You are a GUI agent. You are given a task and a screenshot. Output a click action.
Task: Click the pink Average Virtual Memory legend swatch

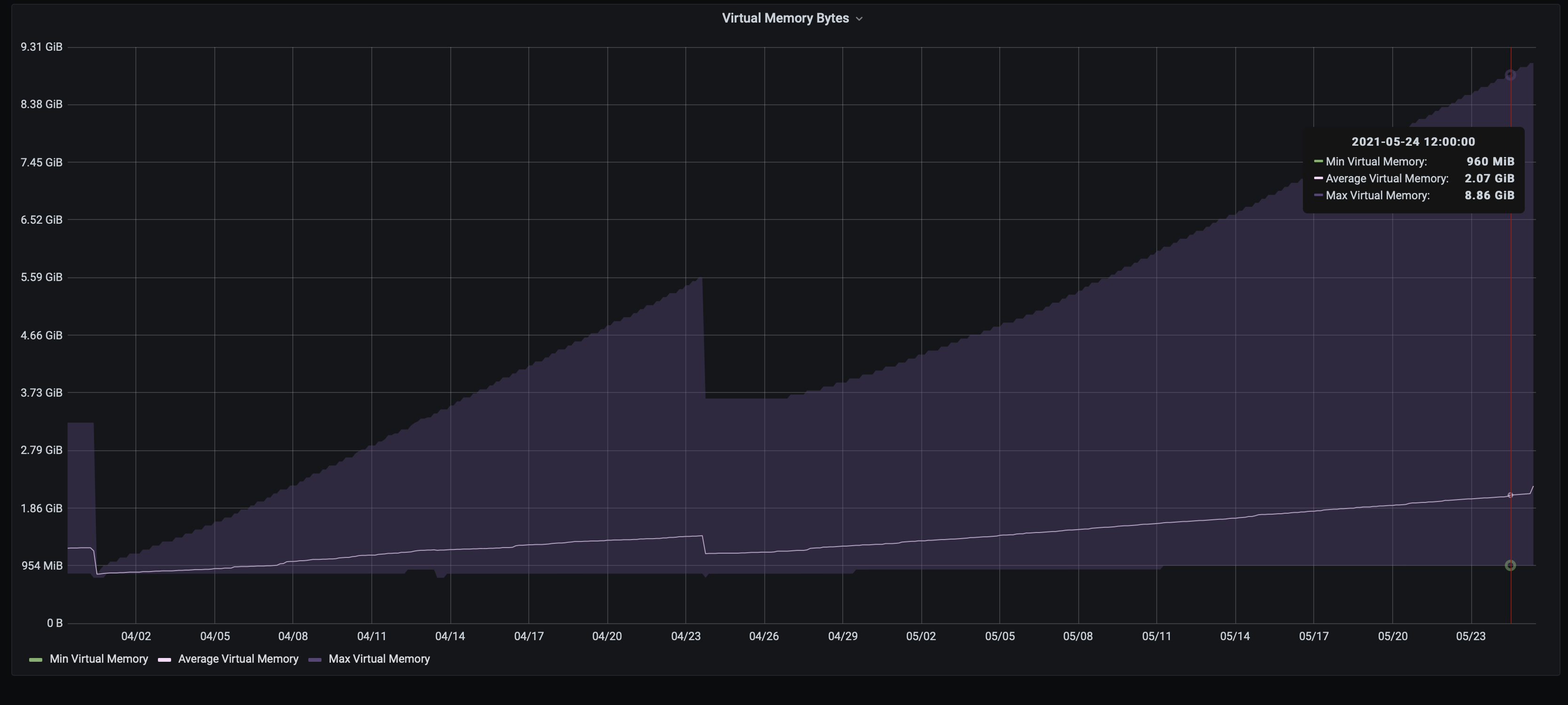165,659
